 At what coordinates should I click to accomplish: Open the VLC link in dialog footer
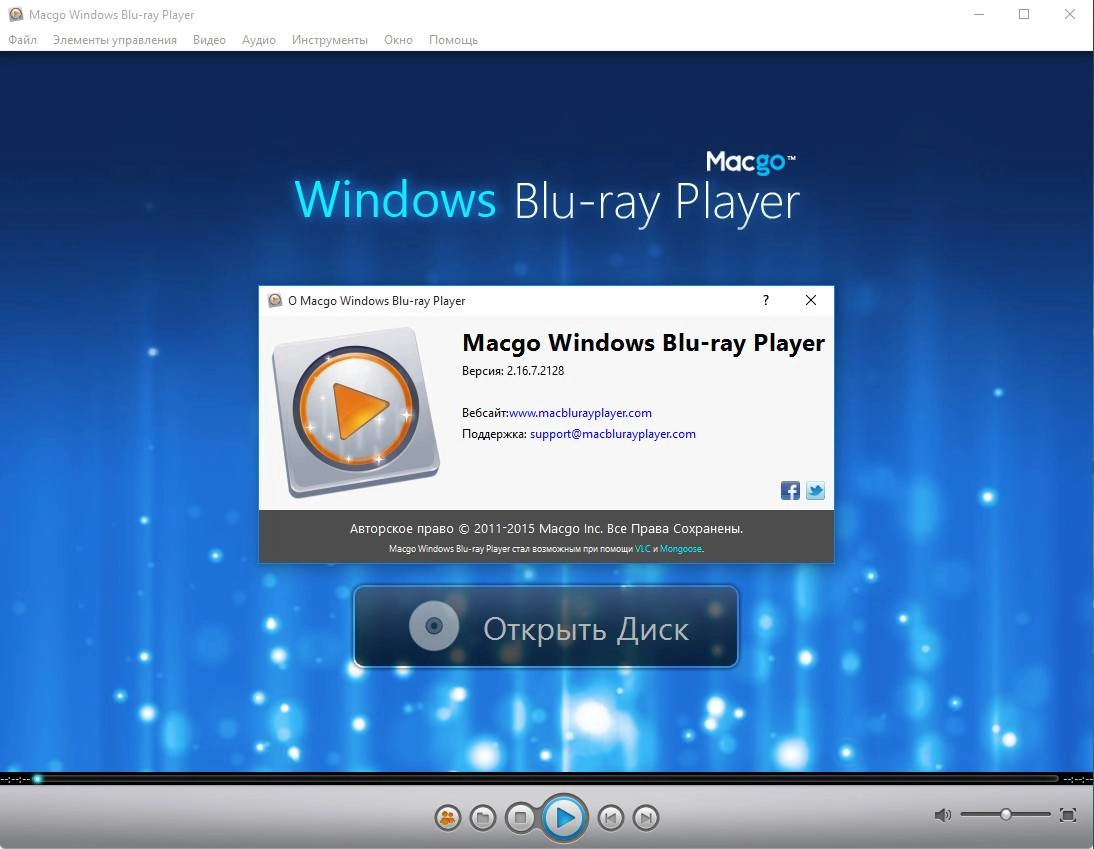[643, 549]
